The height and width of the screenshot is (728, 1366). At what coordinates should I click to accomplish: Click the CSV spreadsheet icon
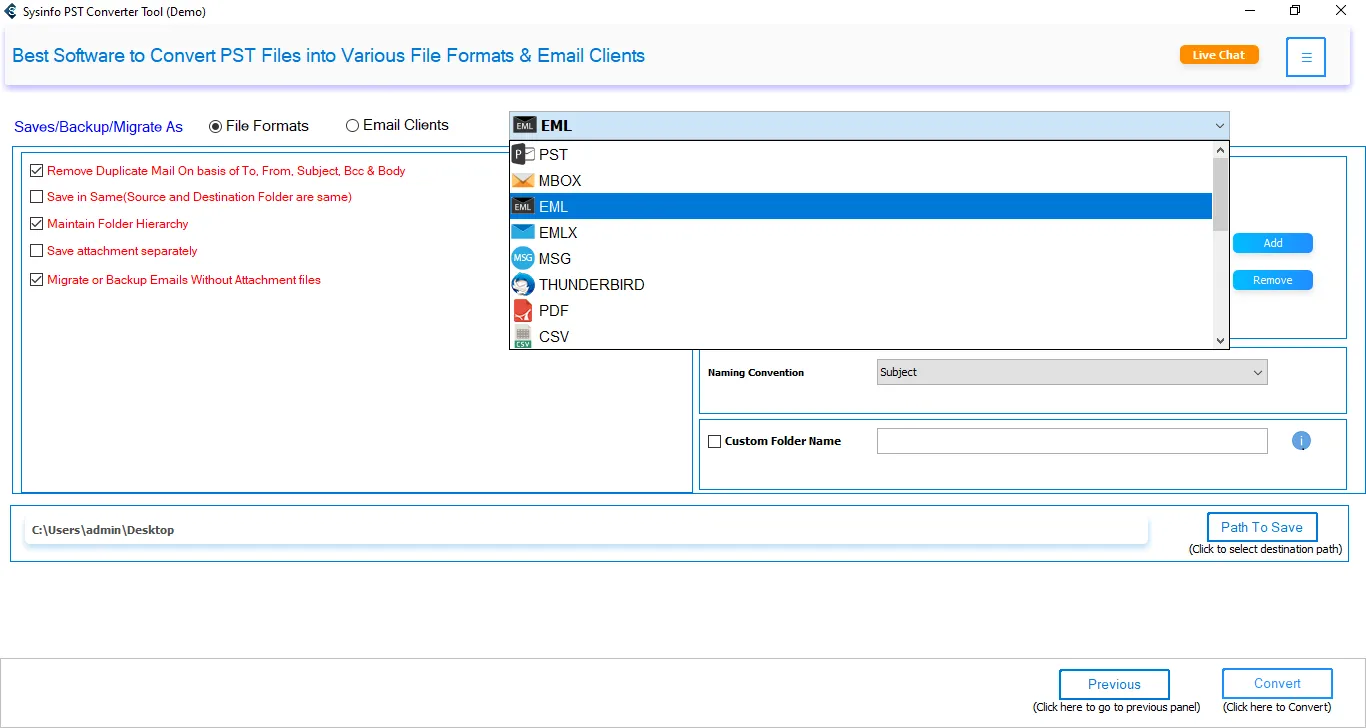click(x=523, y=337)
